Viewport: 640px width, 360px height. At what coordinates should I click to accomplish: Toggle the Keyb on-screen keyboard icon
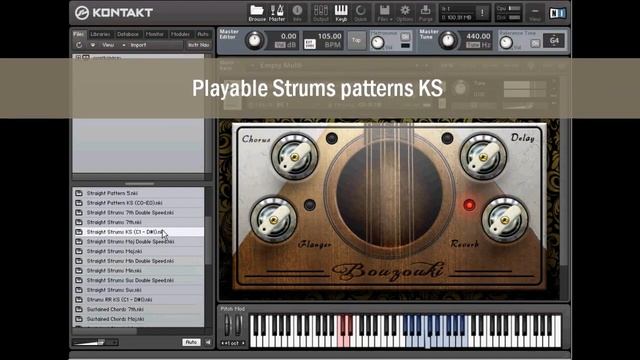(x=341, y=13)
